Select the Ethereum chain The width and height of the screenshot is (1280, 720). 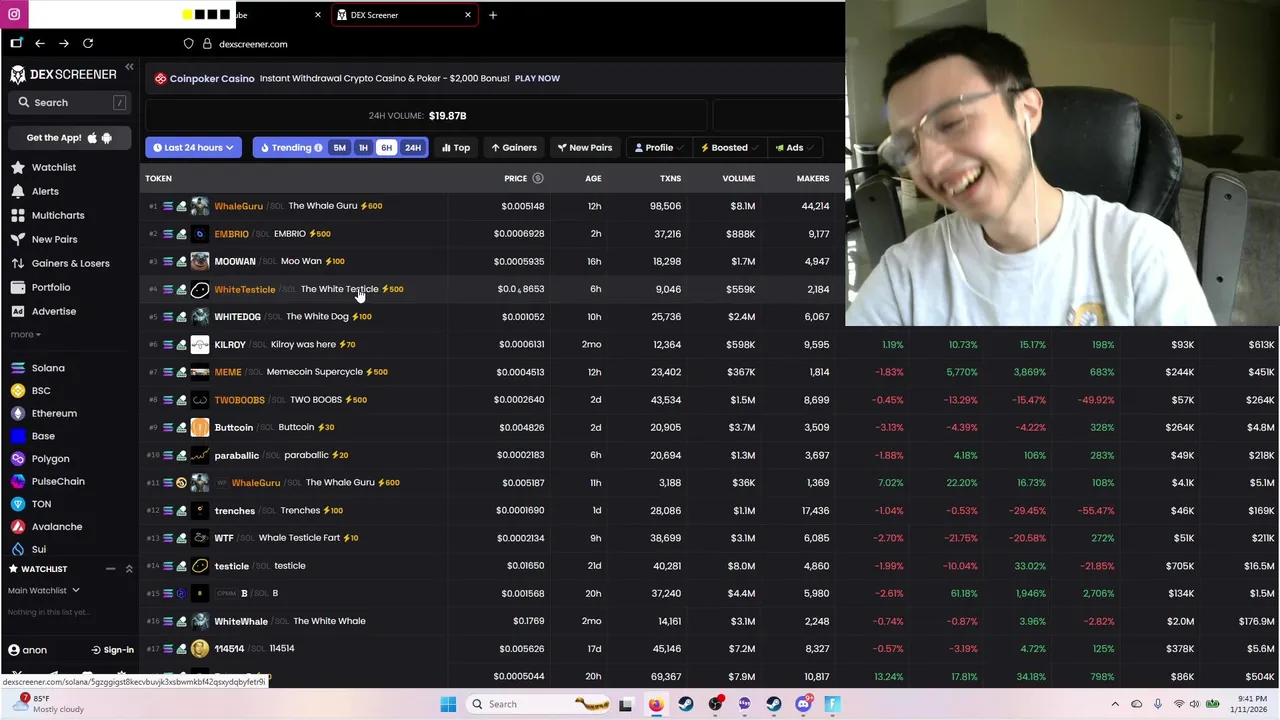(x=54, y=413)
